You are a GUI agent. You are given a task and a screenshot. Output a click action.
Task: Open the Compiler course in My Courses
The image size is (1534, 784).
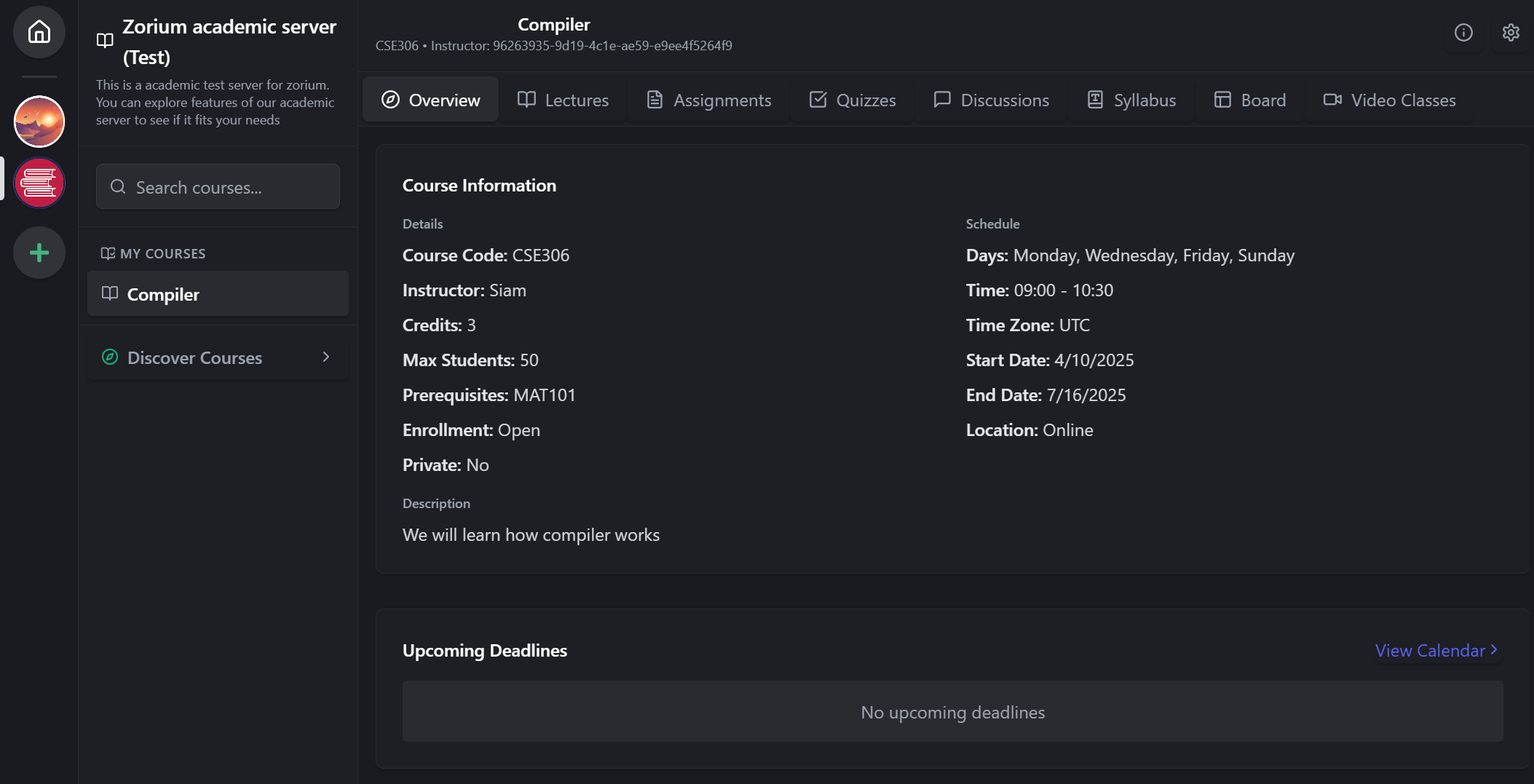tap(218, 294)
